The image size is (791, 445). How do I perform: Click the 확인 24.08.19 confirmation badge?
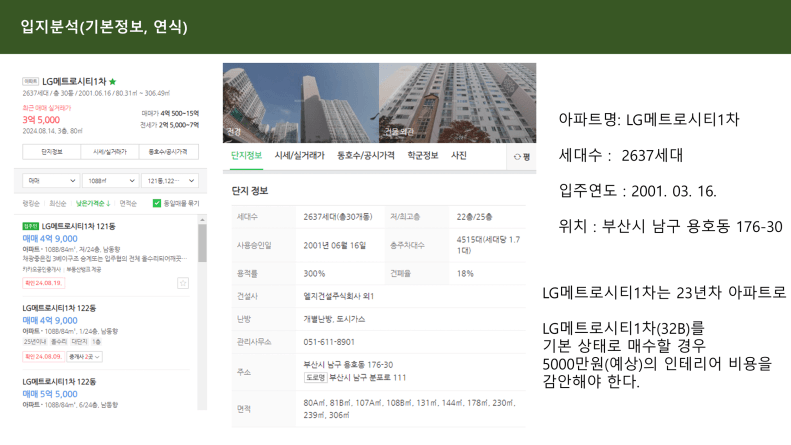(x=43, y=283)
